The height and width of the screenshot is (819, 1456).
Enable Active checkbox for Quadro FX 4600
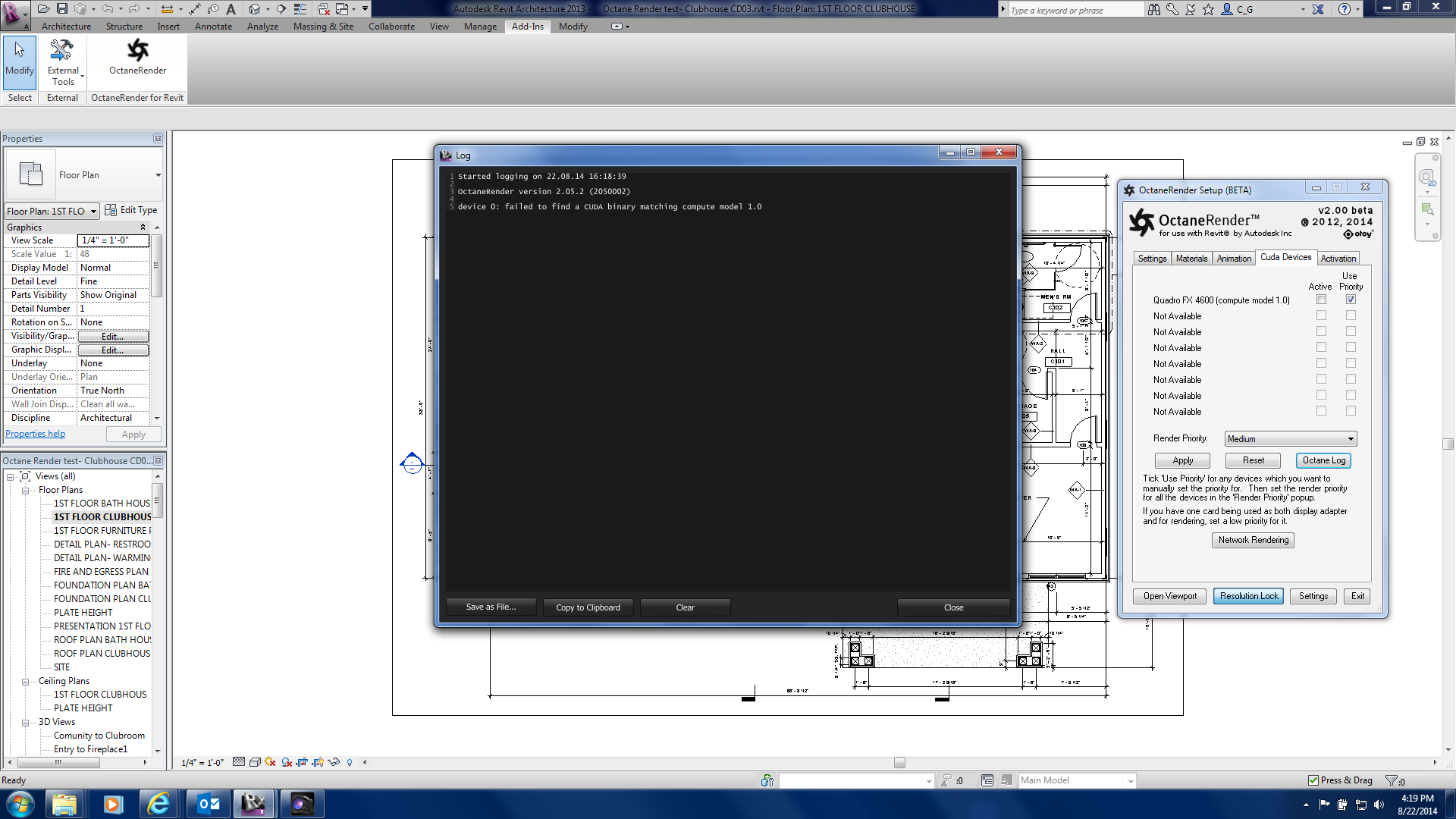coord(1321,300)
